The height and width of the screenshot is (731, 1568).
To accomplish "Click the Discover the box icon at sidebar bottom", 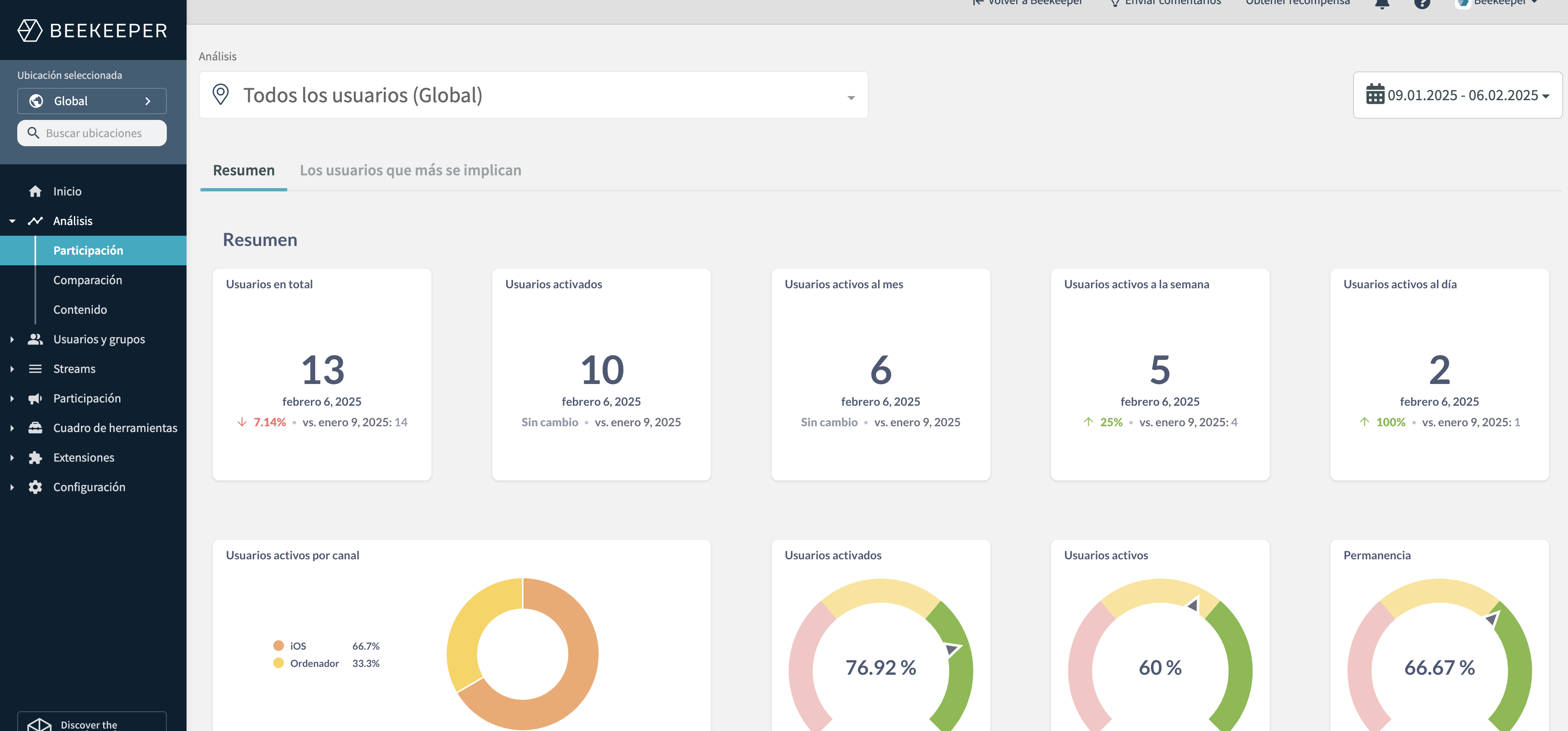I will tap(39, 725).
